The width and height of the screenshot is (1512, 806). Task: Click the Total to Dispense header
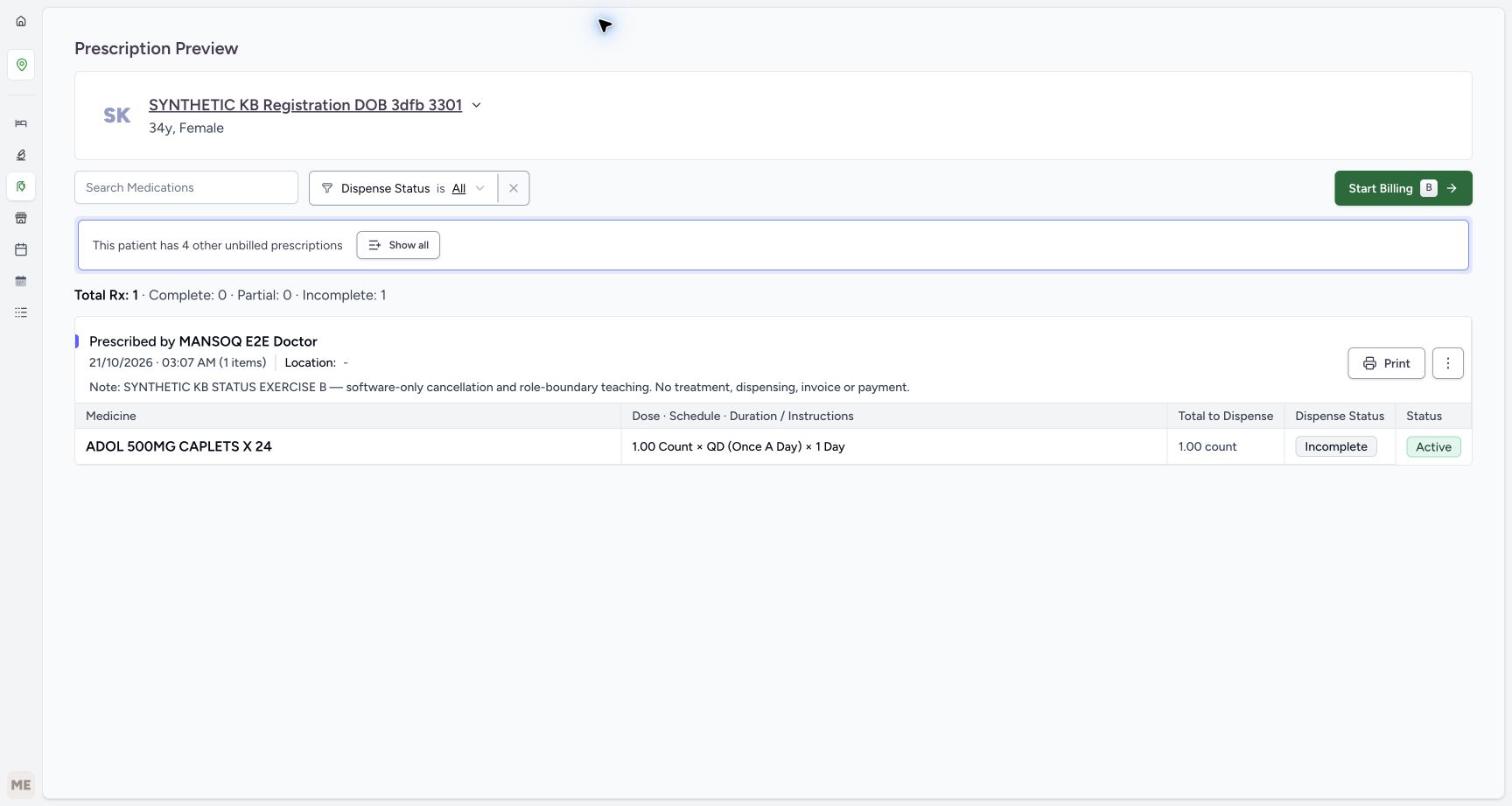(1226, 416)
